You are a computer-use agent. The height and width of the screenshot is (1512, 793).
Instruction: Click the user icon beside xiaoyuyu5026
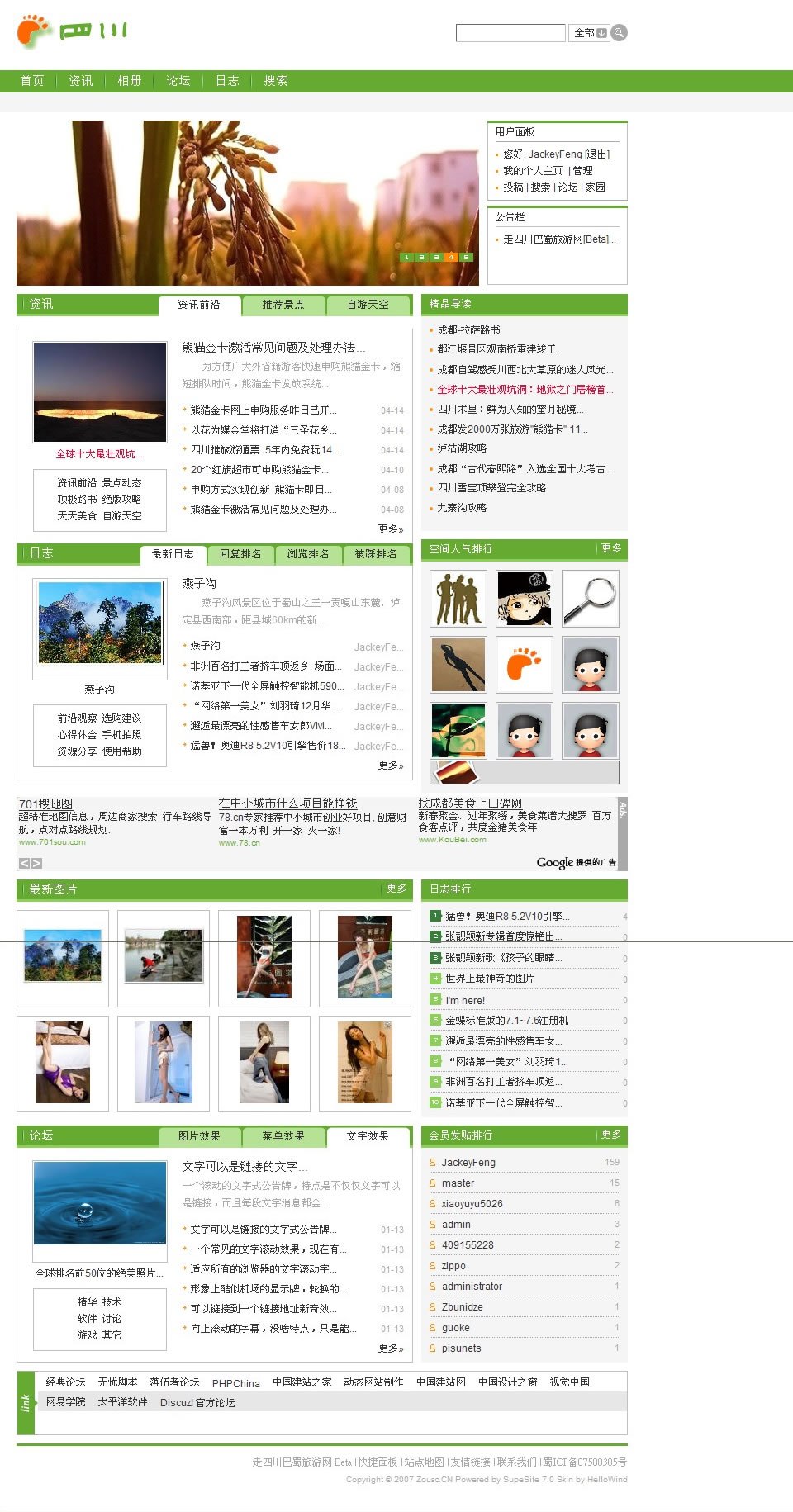tap(432, 1203)
